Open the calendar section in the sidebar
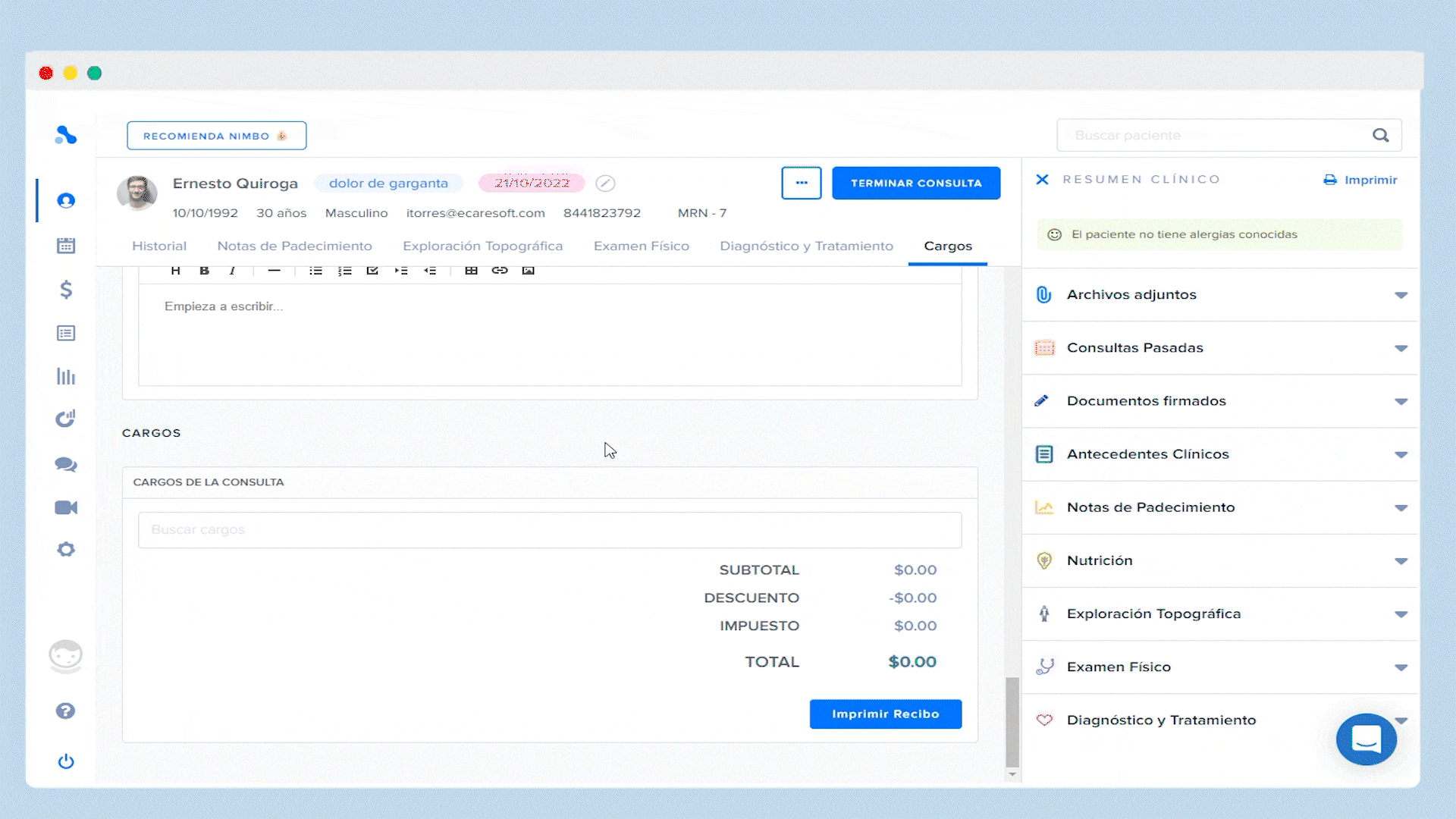Image resolution: width=1456 pixels, height=819 pixels. [66, 245]
